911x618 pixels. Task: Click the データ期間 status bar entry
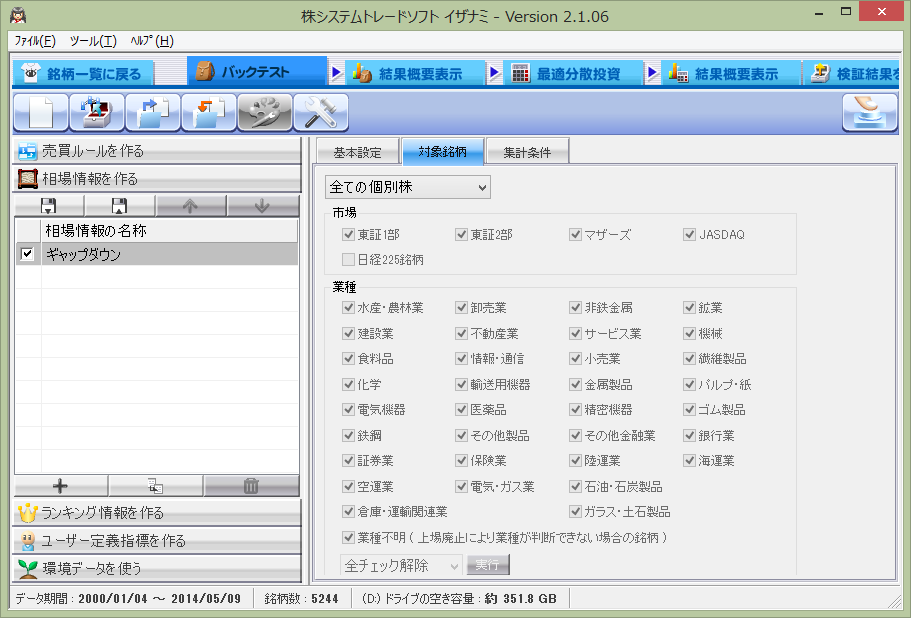coord(128,599)
